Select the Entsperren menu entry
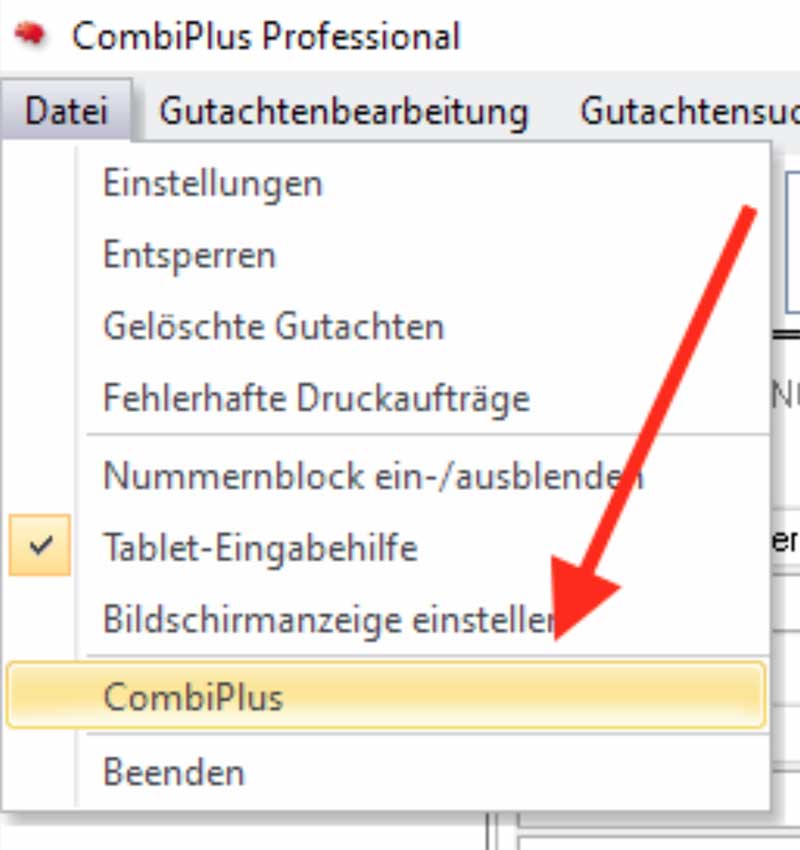The width and height of the screenshot is (800, 850). point(189,255)
